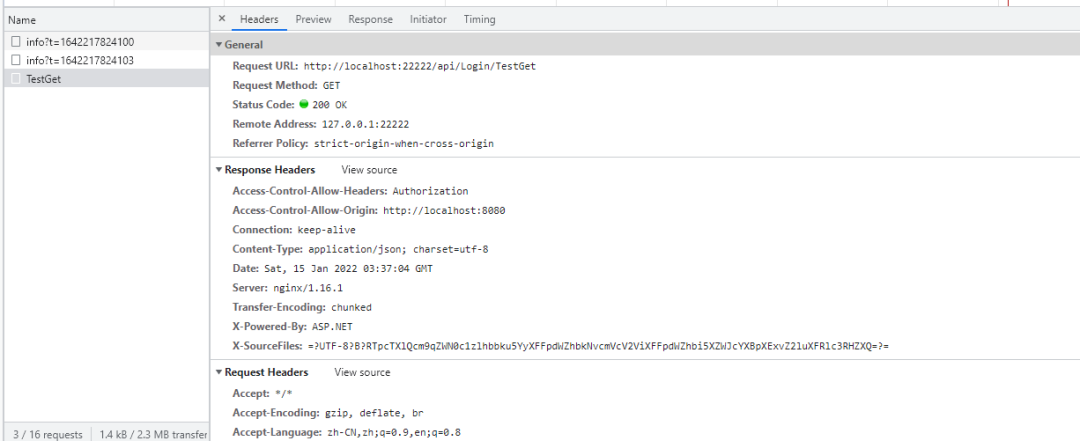
Task: Click the Name column header
Action: point(106,20)
